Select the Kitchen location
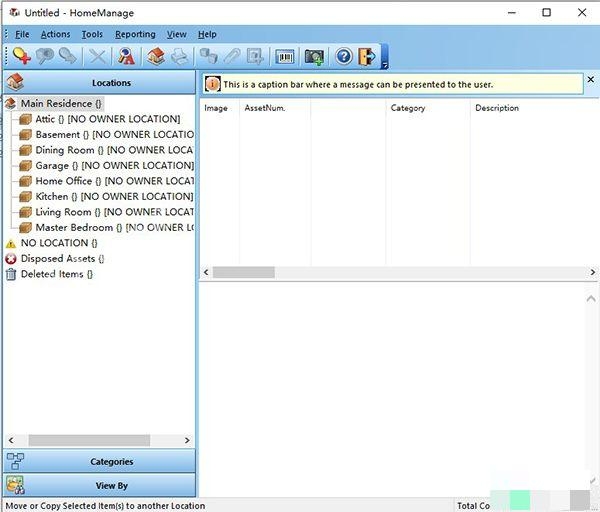This screenshot has width=600, height=512. coord(114,197)
